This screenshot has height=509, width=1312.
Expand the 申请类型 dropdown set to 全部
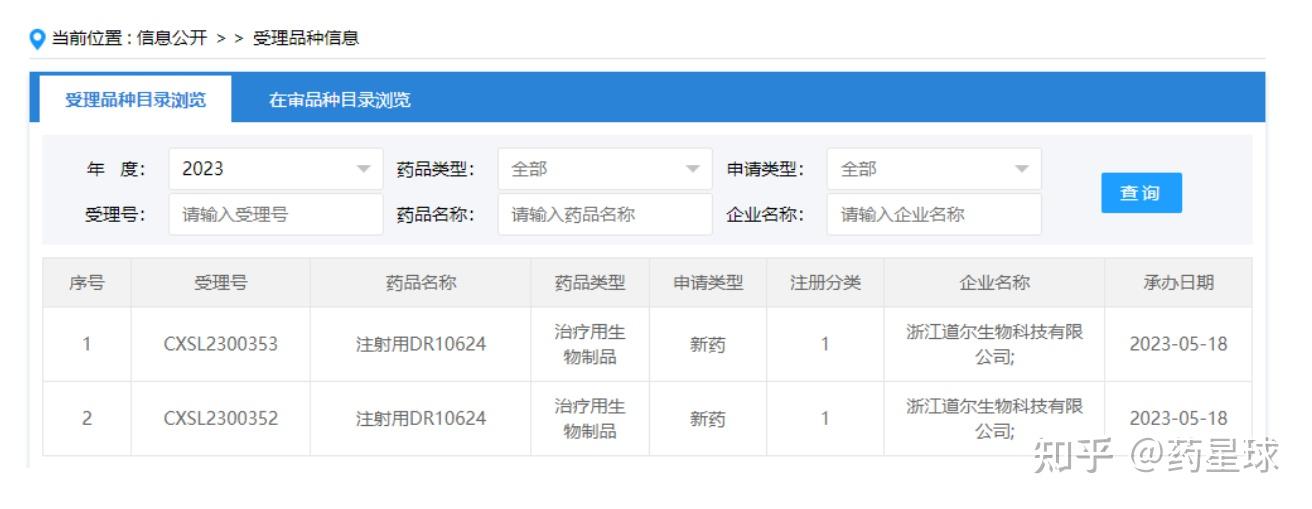[934, 169]
